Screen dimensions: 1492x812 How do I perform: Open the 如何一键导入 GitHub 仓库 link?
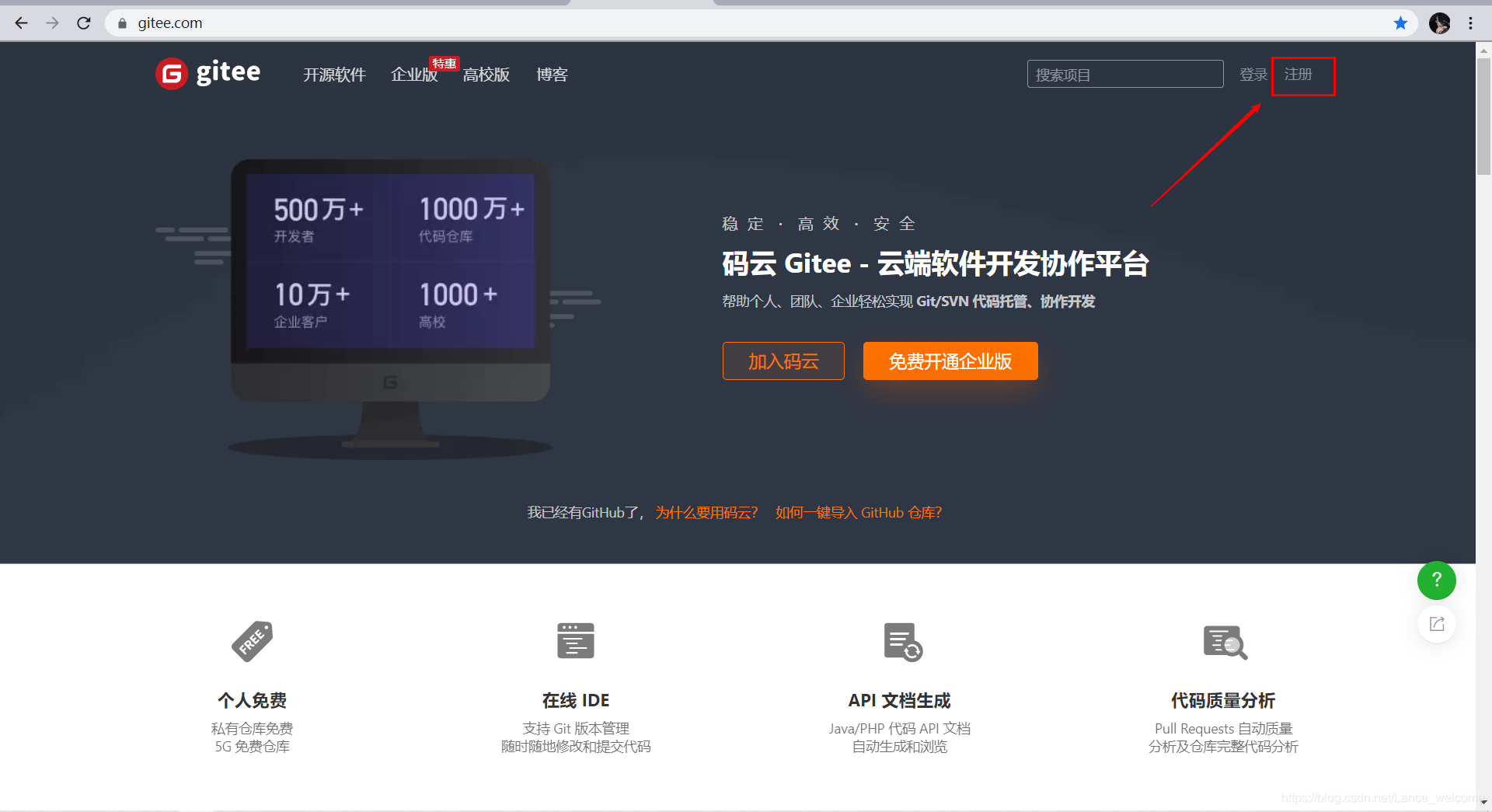(x=857, y=512)
